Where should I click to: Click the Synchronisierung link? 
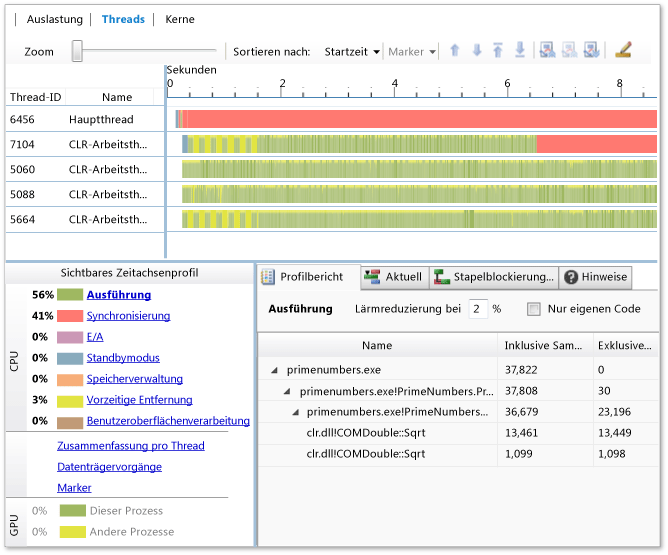pos(128,316)
